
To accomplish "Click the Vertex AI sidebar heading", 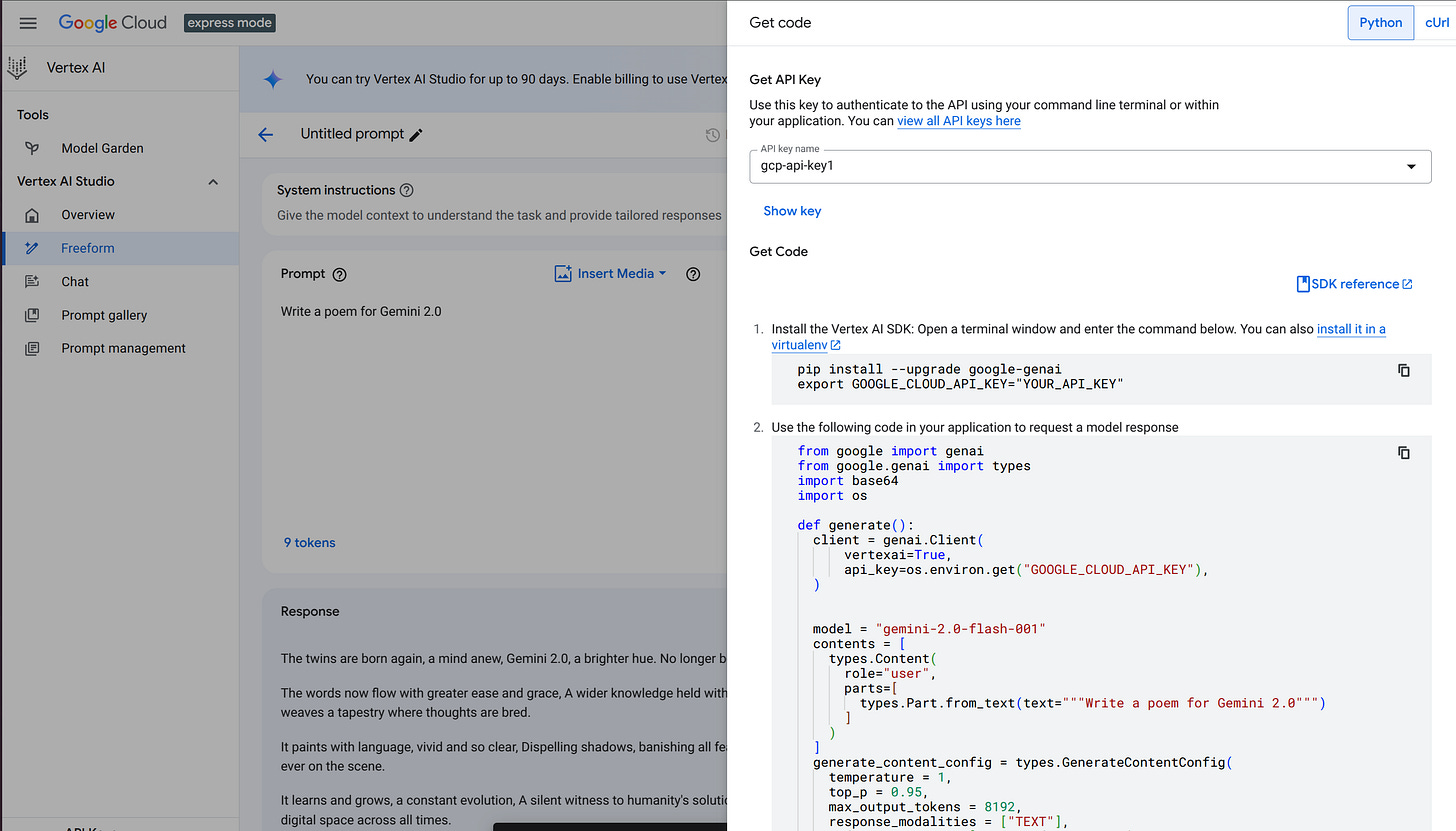I will click(76, 68).
